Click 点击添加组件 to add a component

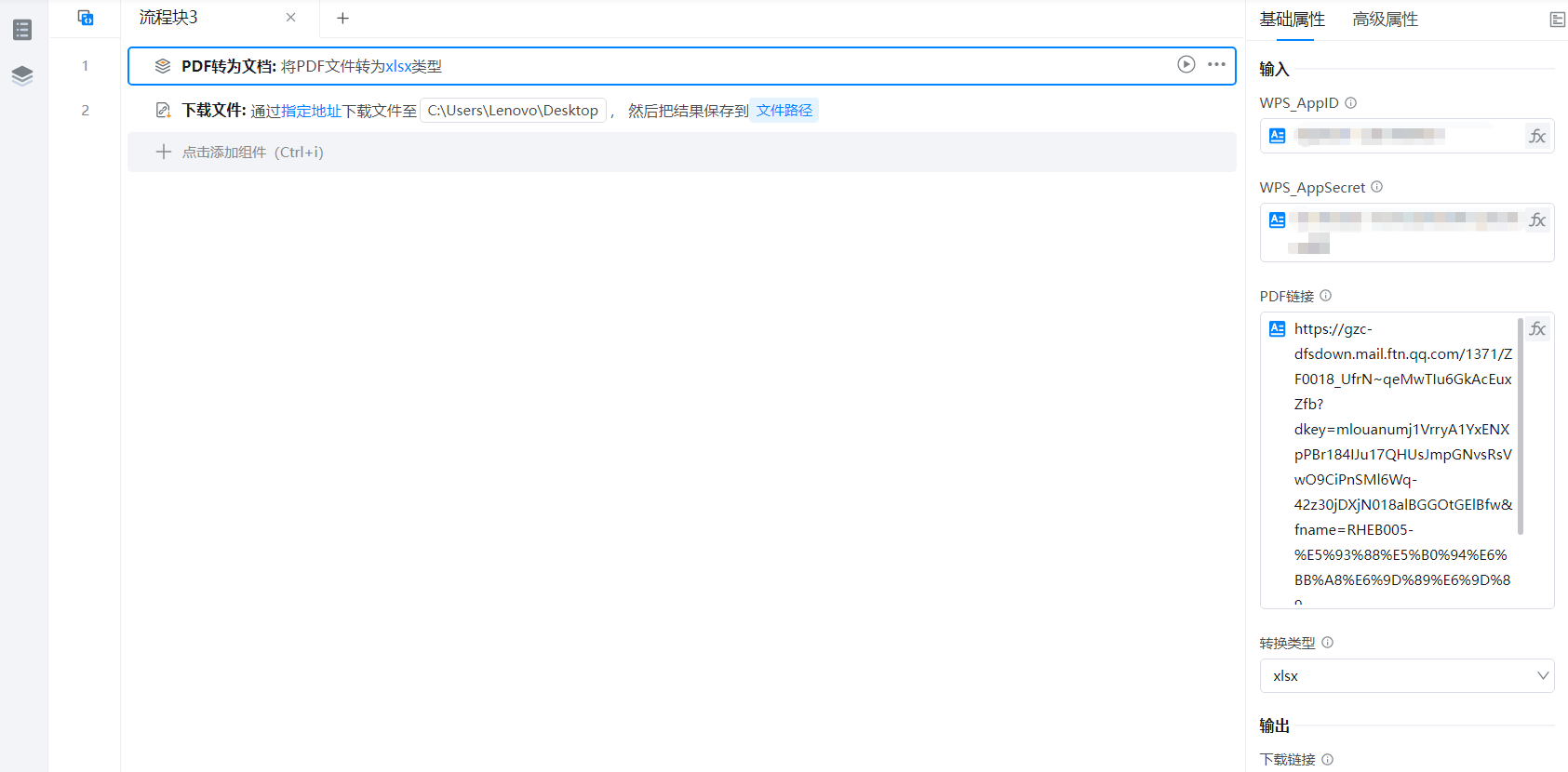tap(252, 153)
